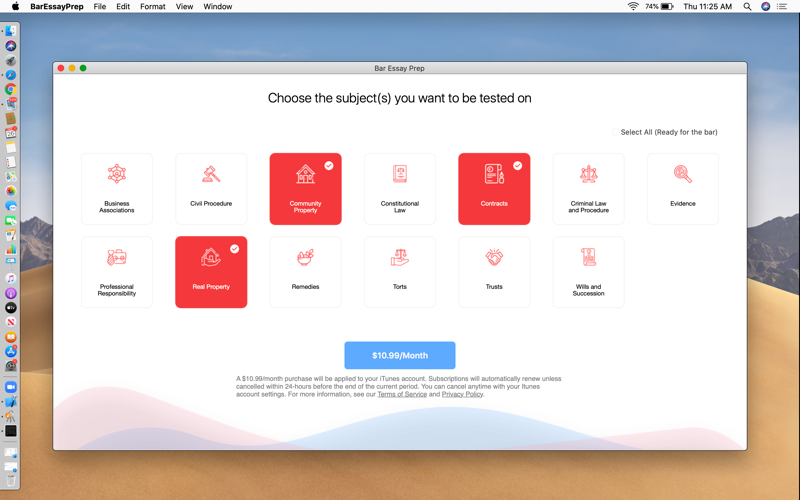Activate Siri from the menu bar
Viewport: 800px width, 500px height.
765,7
